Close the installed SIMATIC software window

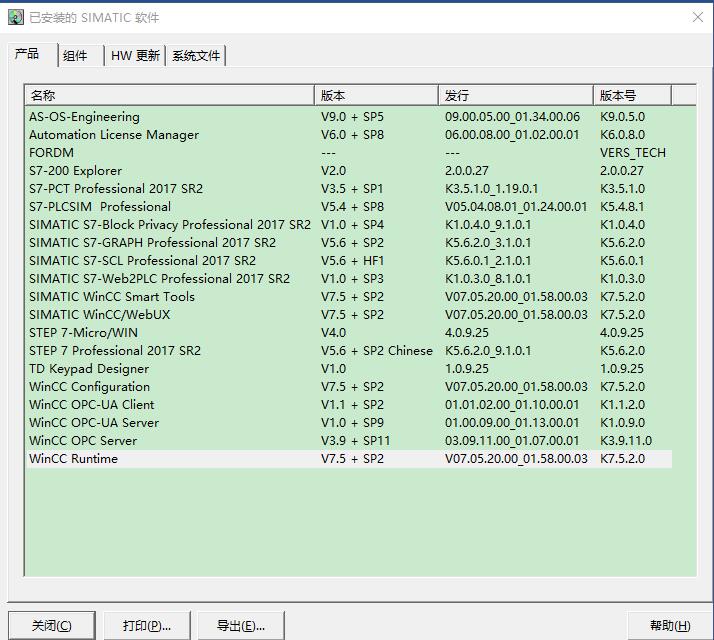click(698, 17)
